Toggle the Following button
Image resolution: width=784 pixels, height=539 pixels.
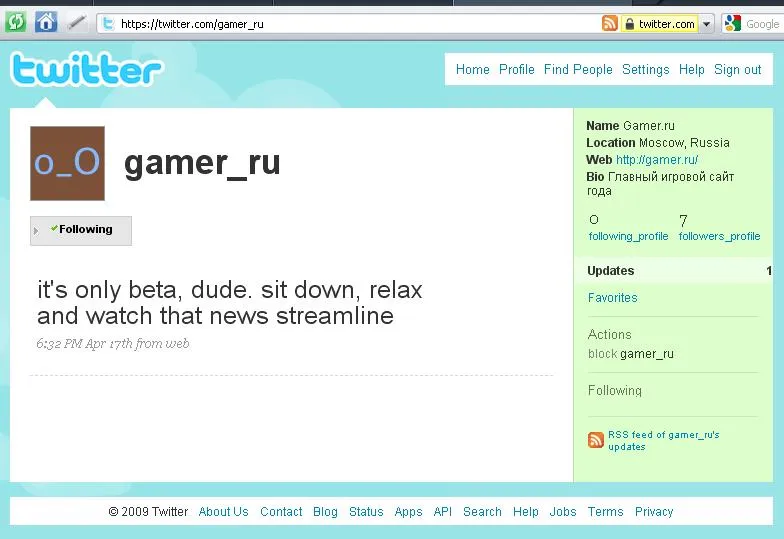coord(81,230)
